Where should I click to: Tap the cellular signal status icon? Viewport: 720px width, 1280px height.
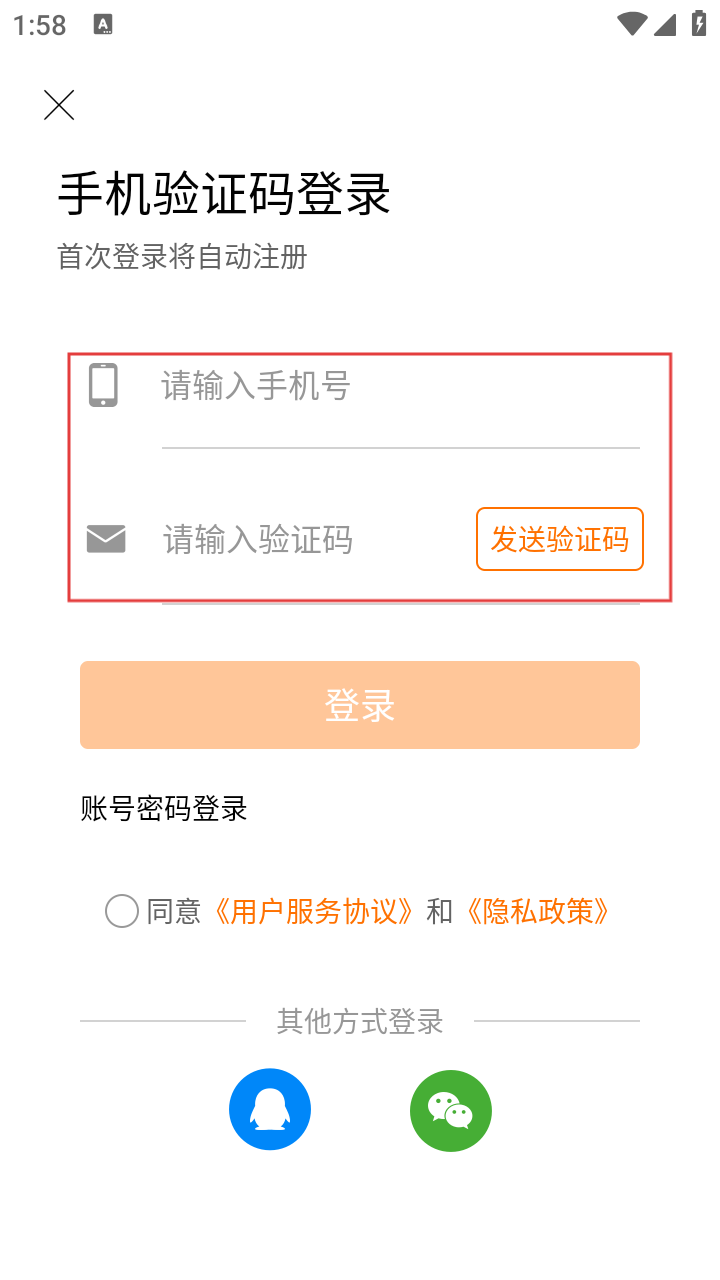665,24
